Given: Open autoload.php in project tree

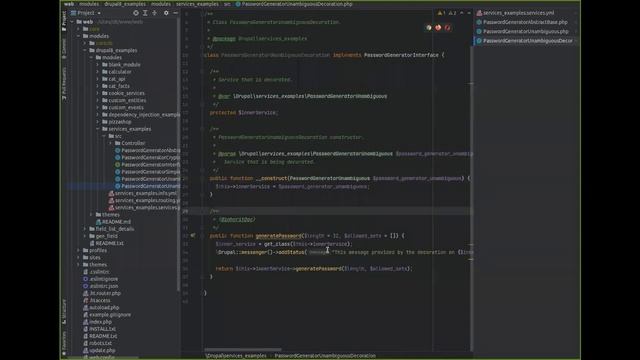Looking at the screenshot, I should pyautogui.click(x=101, y=308).
